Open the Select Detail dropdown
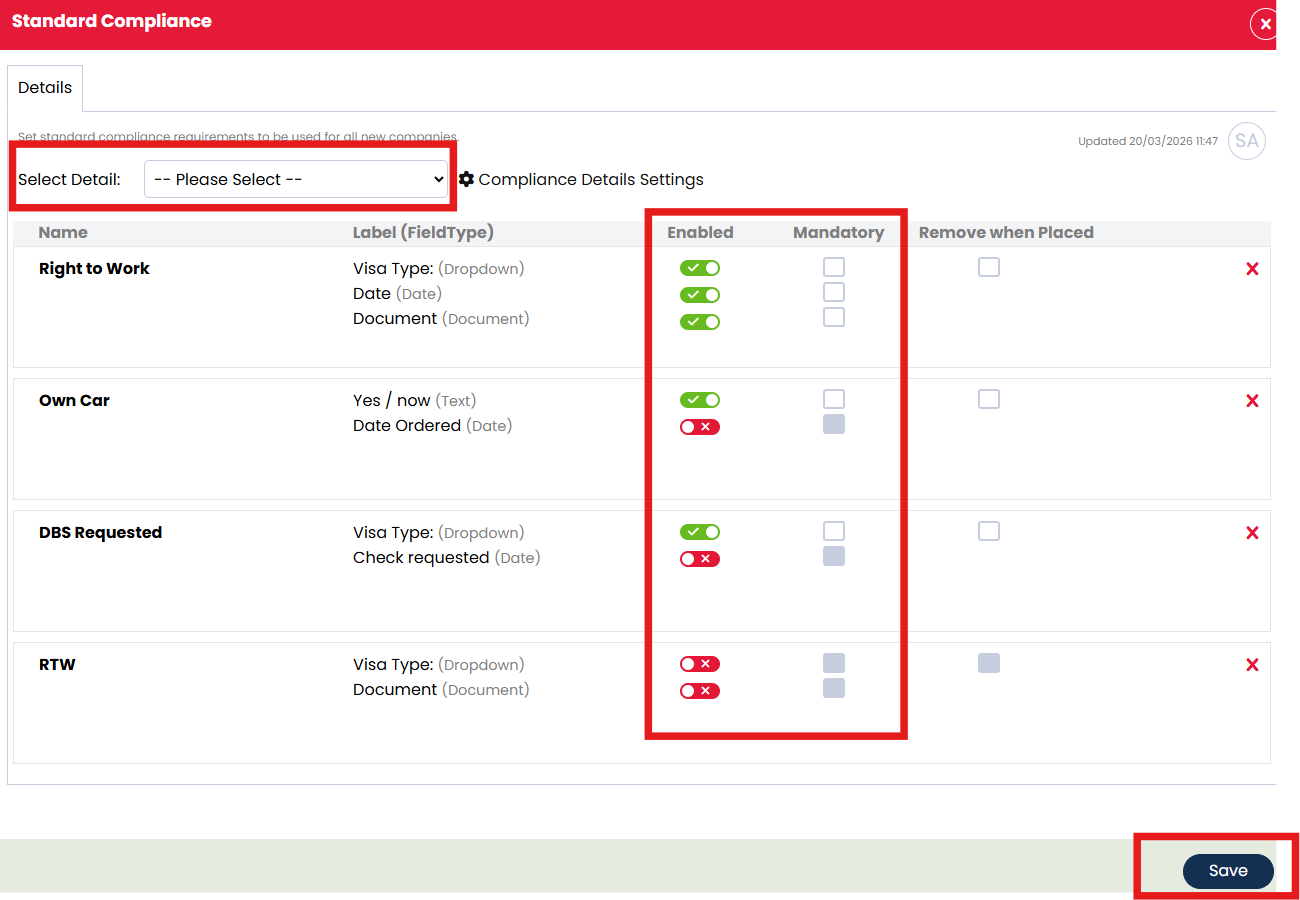The image size is (1300, 900). pyautogui.click(x=296, y=179)
